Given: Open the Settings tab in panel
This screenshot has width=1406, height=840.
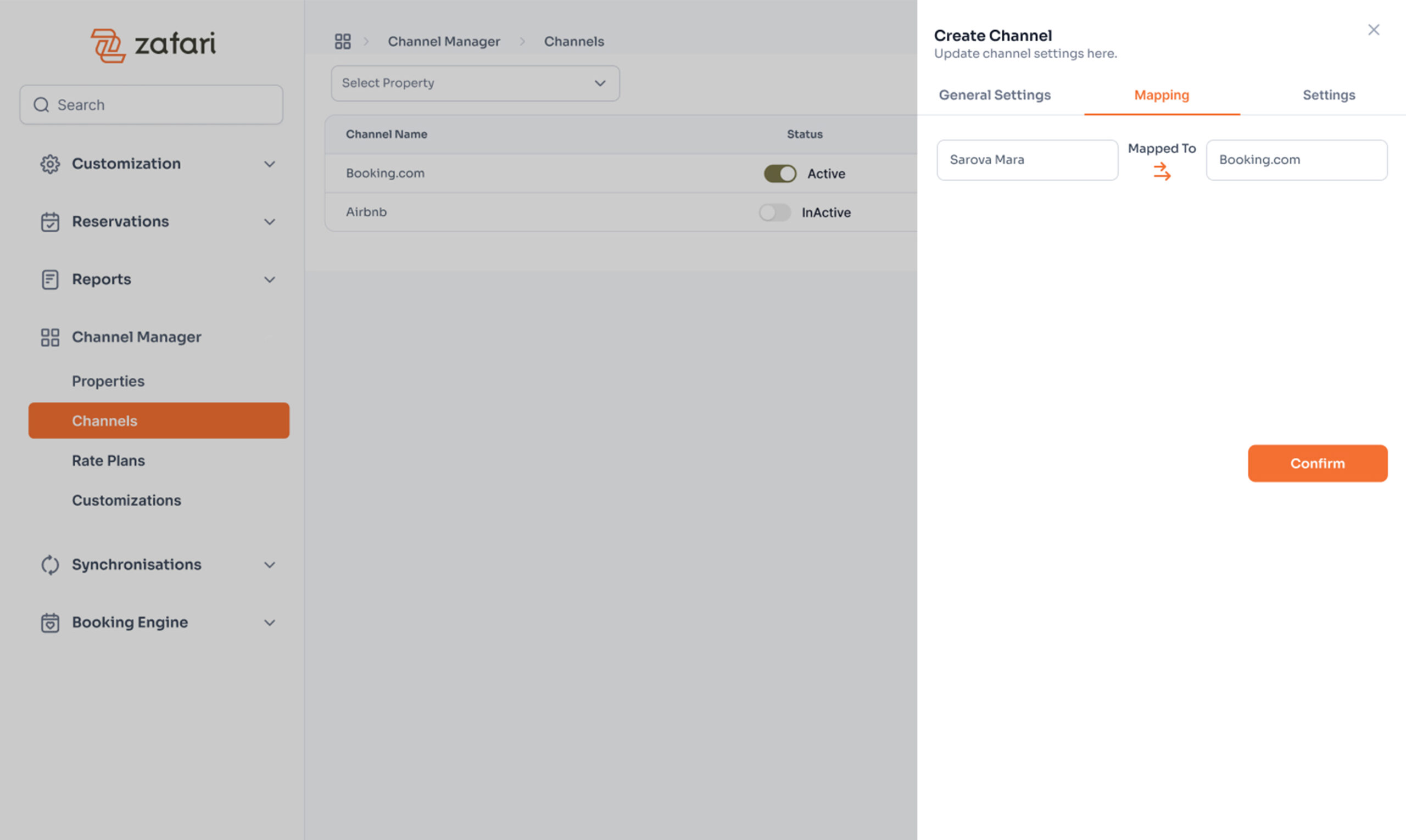Looking at the screenshot, I should point(1329,95).
